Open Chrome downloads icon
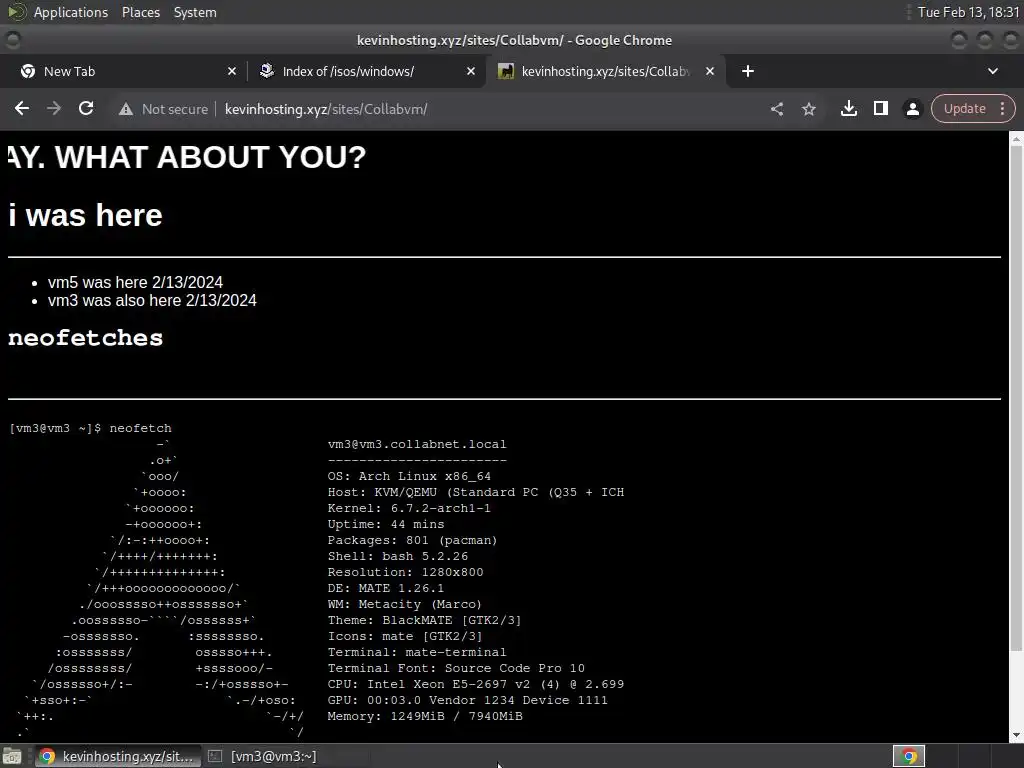1024x768 pixels. tap(849, 108)
